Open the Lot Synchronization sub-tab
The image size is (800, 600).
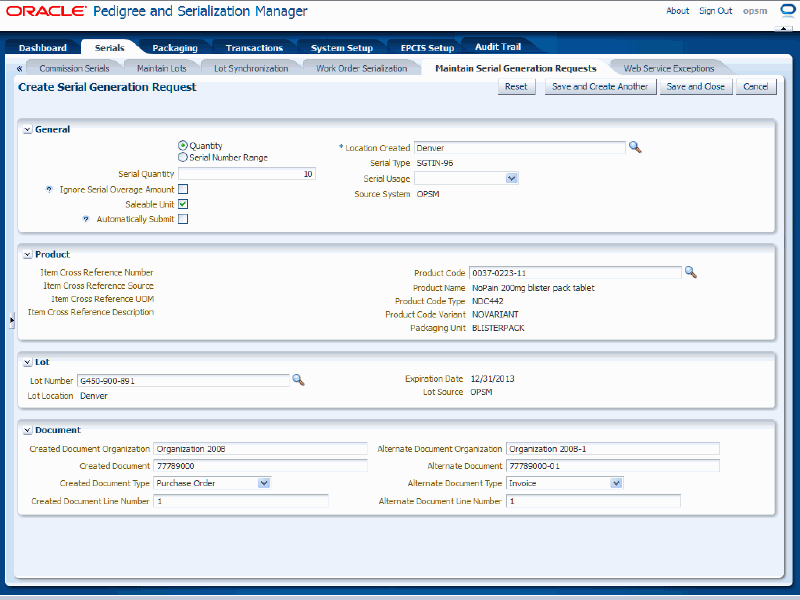click(x=251, y=68)
